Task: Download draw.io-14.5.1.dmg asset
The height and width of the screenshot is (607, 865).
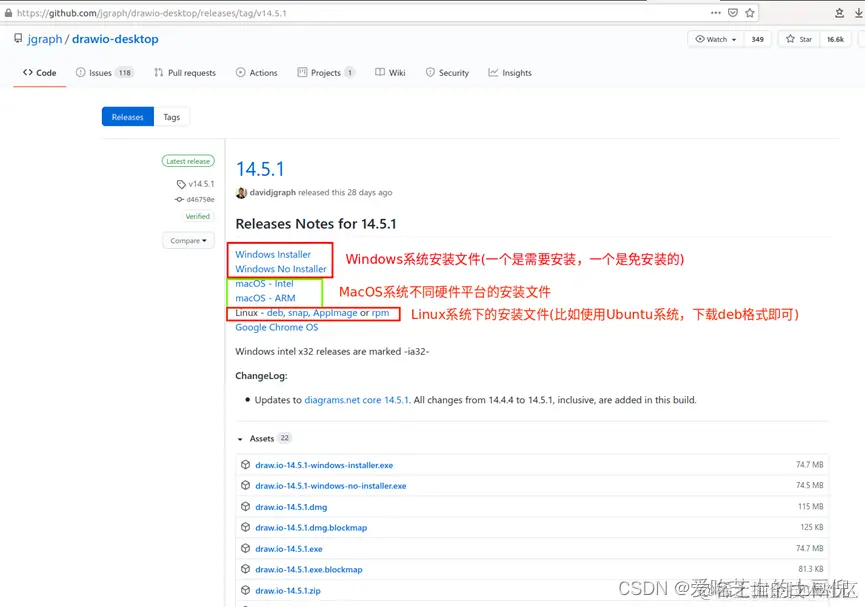Action: [x=291, y=507]
